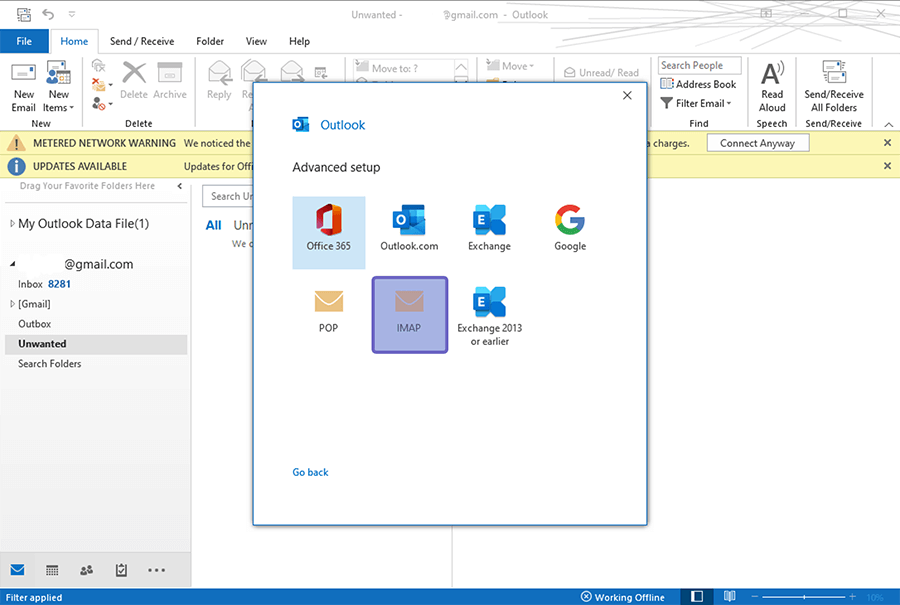Choose the Exchange account type
The height and width of the screenshot is (605, 900).
coord(489,228)
